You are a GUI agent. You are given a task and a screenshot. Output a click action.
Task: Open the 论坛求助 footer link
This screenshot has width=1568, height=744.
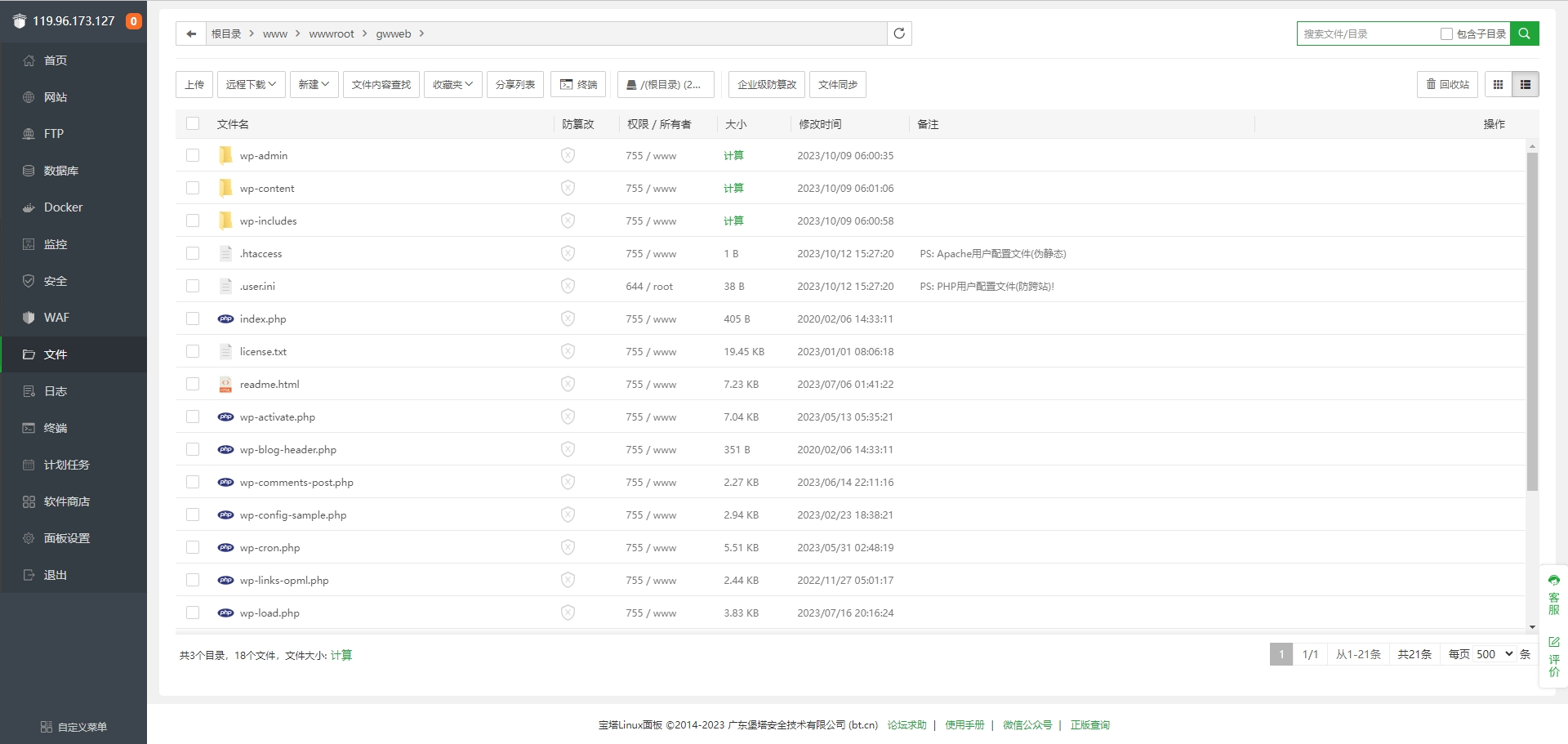click(x=906, y=724)
